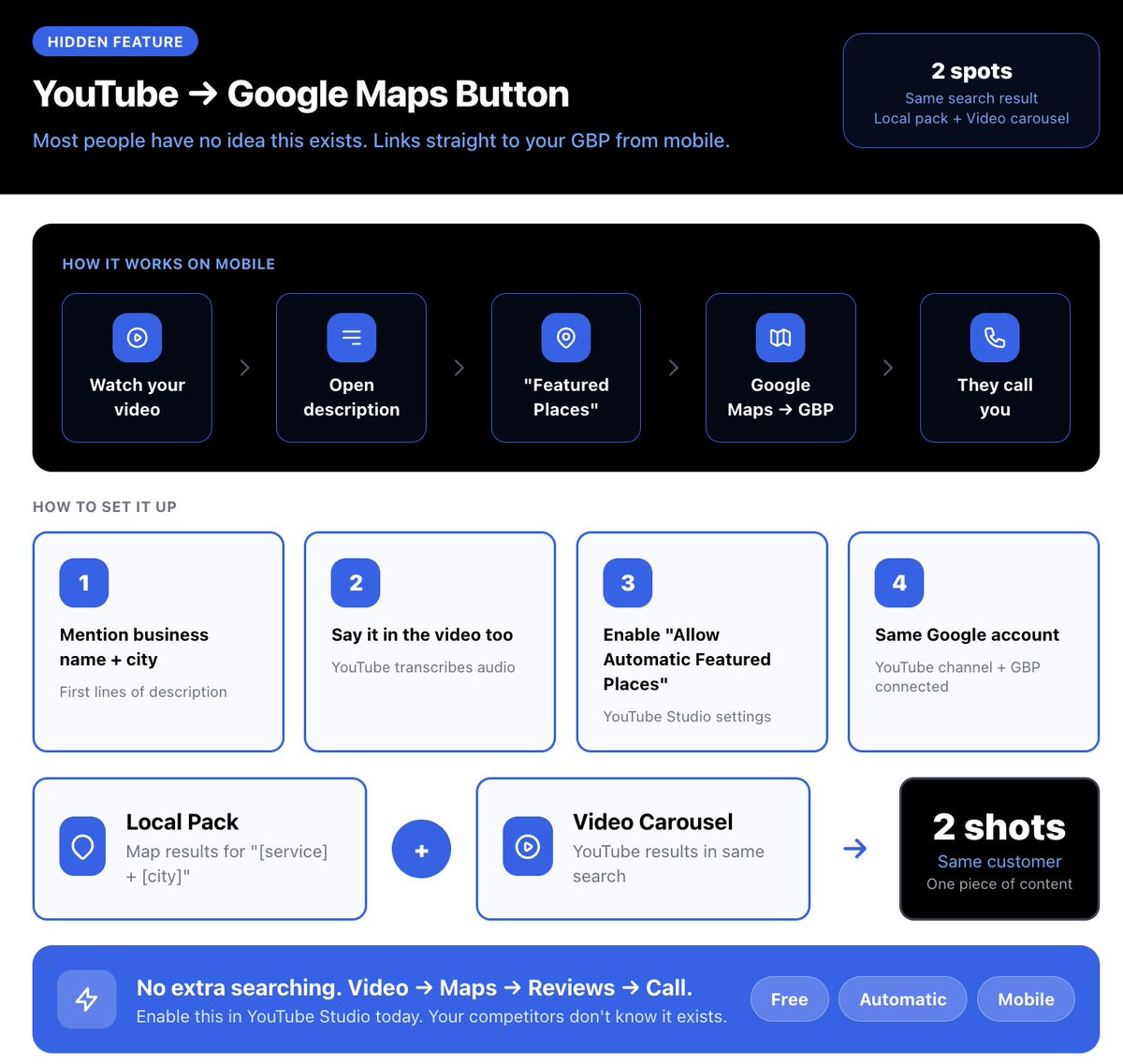The width and height of the screenshot is (1123, 1064).
Task: Click the title "YouTube → Google Maps Button"
Action: 301,95
